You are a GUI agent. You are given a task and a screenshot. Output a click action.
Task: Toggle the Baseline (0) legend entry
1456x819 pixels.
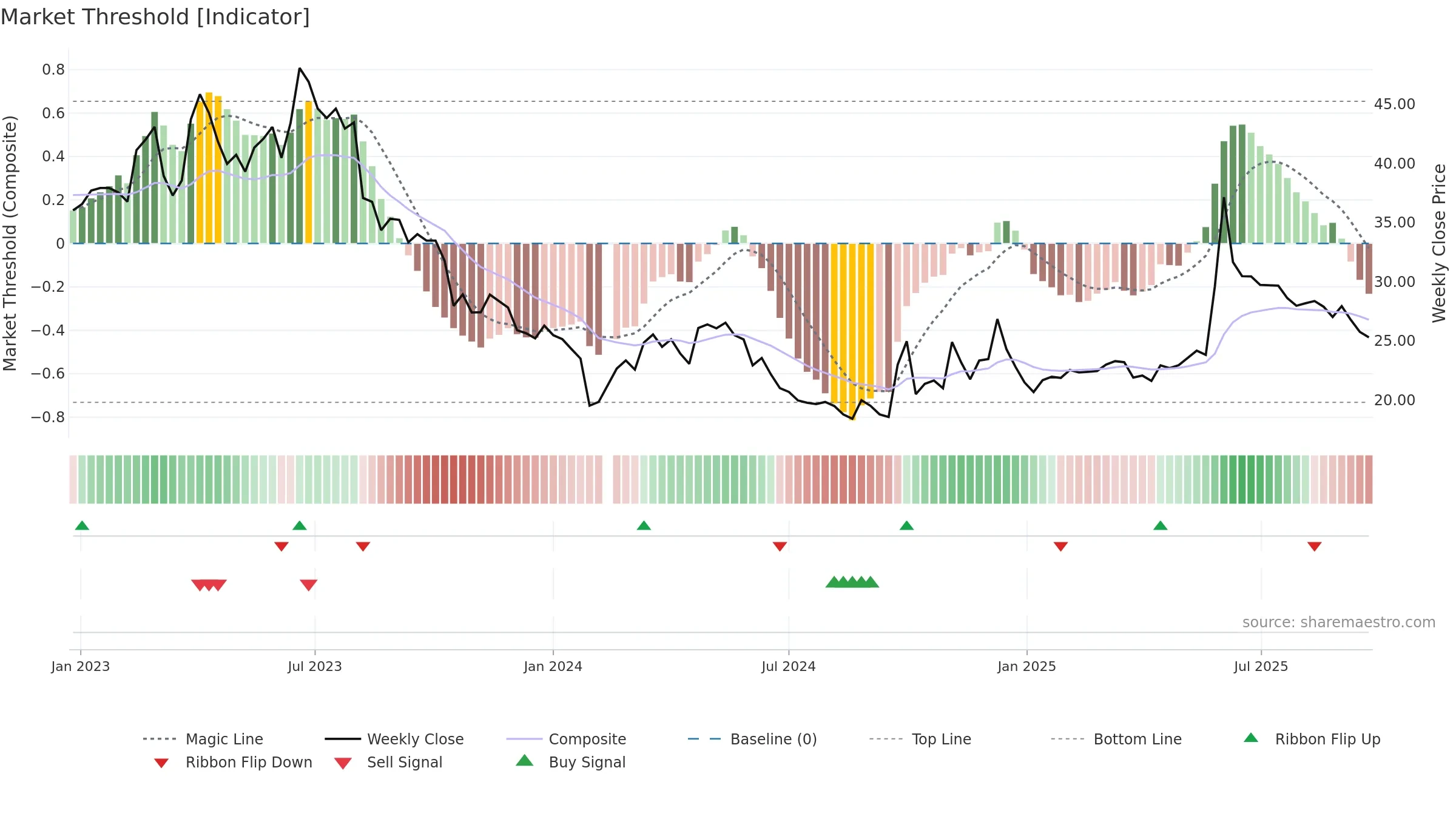pos(752,739)
